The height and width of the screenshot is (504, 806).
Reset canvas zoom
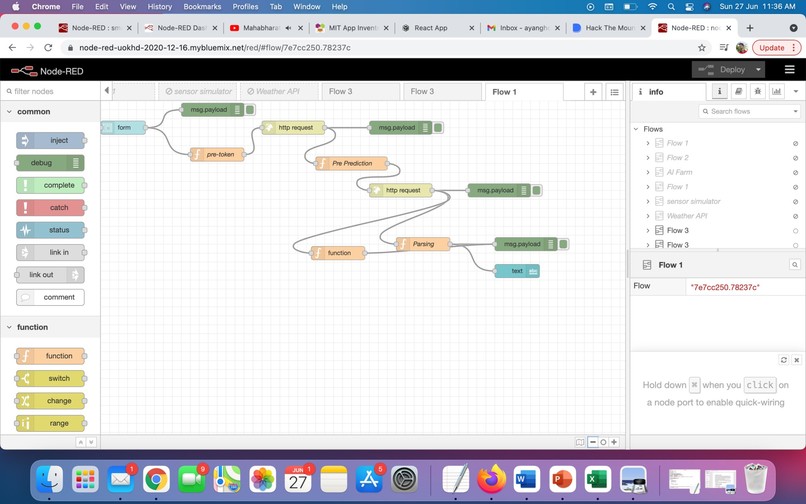click(603, 442)
